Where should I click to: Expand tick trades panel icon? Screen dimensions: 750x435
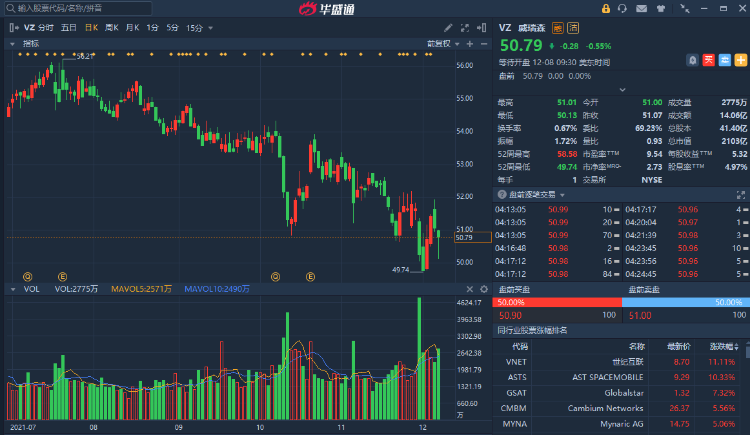pyautogui.click(x=741, y=195)
